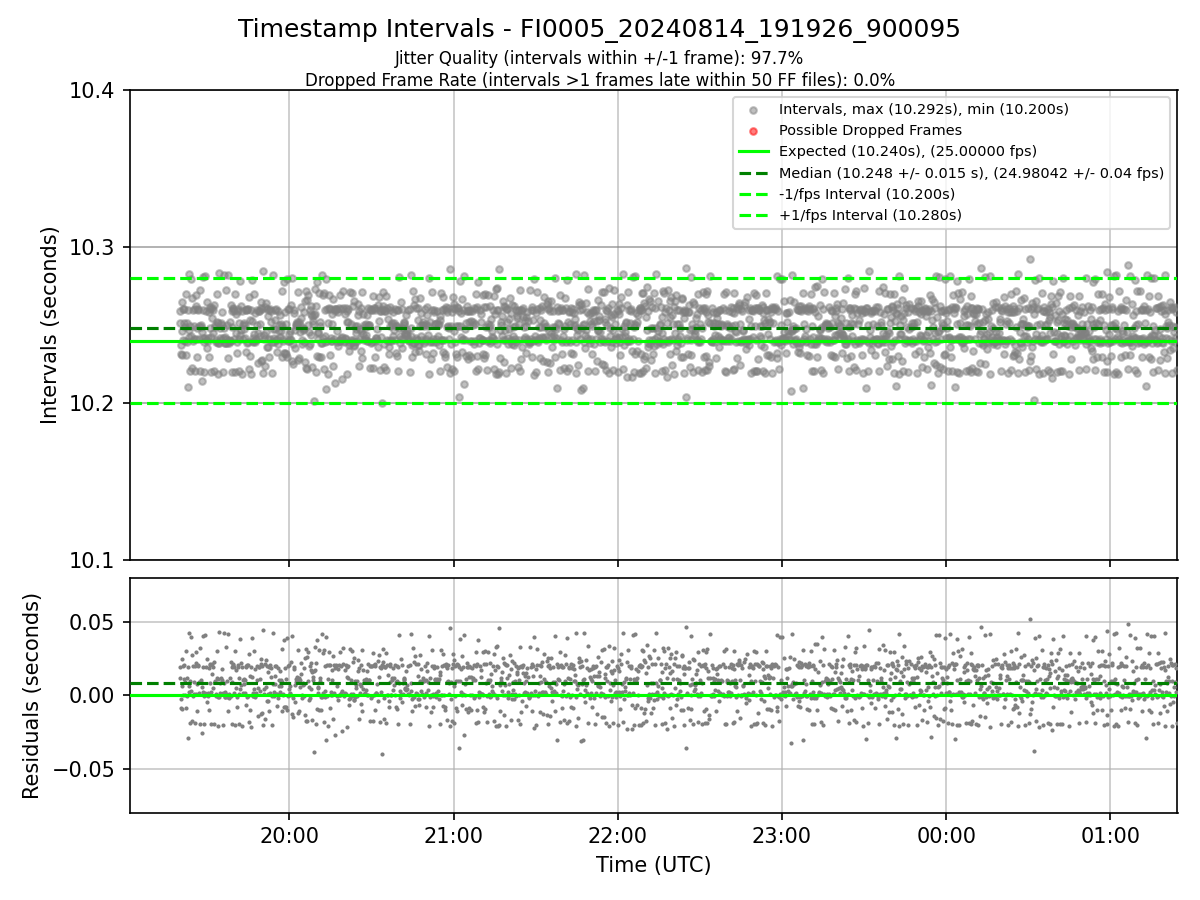
Task: Click the 'Dropped Frame Rate' subtitle line
Action: [599, 80]
